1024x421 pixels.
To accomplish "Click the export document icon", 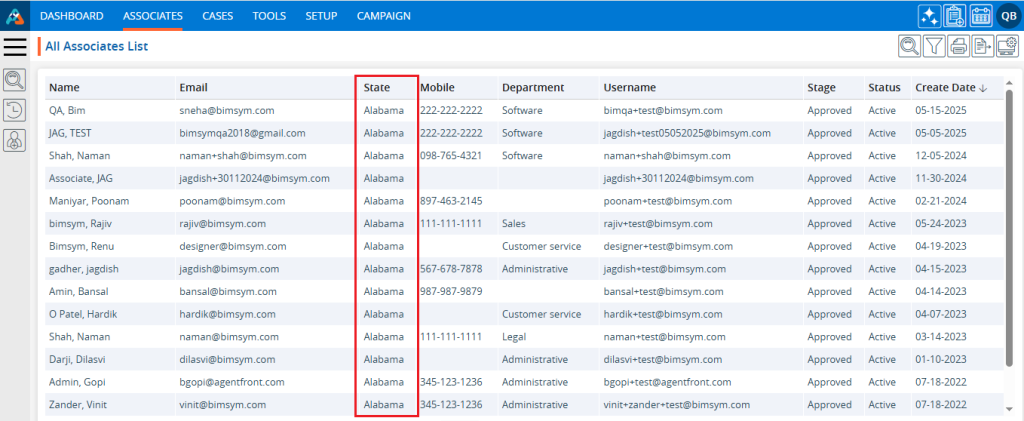I will [982, 45].
